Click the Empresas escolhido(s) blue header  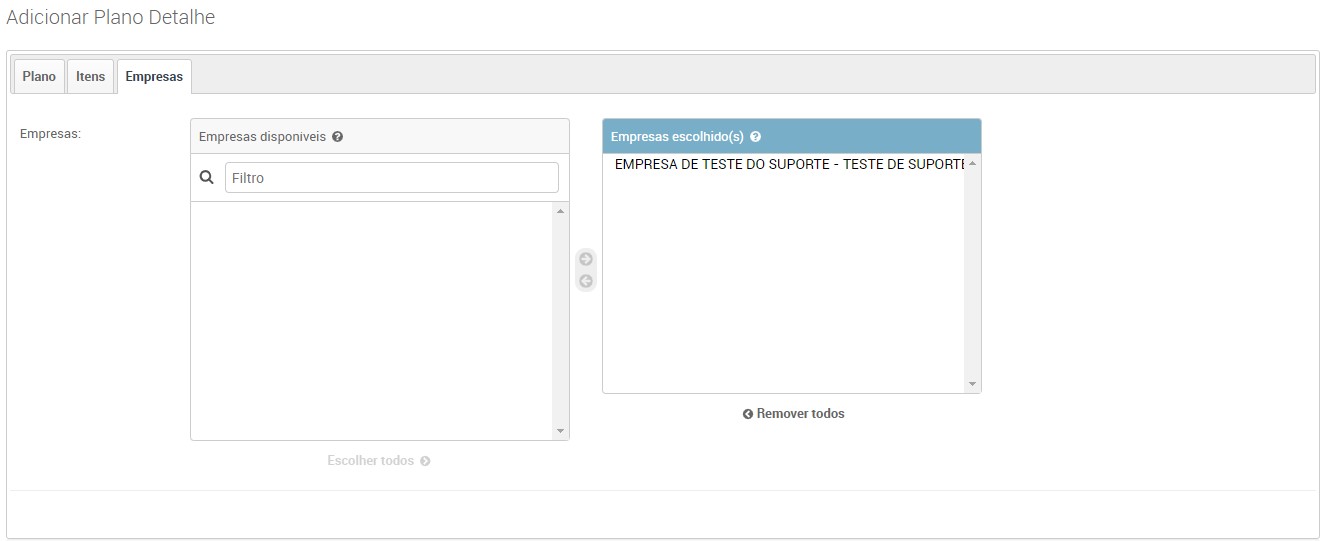click(x=677, y=137)
